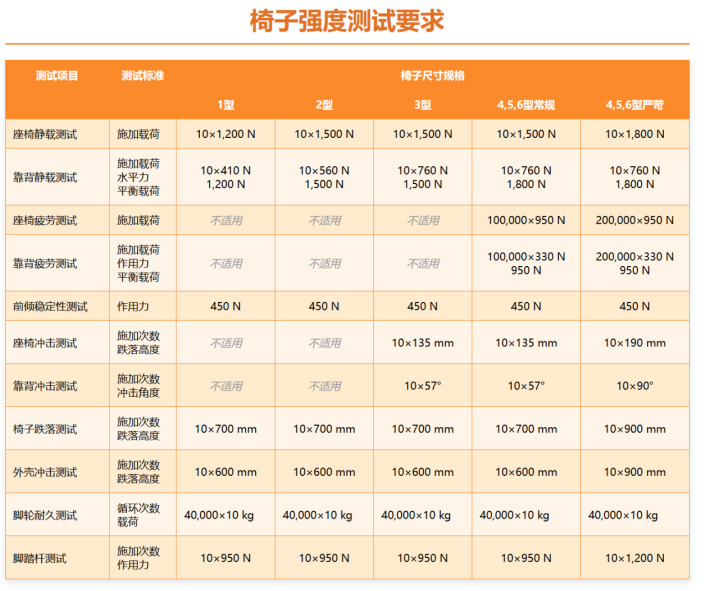Click the 10×90° cell
The height and width of the screenshot is (591, 709).
coord(635,386)
